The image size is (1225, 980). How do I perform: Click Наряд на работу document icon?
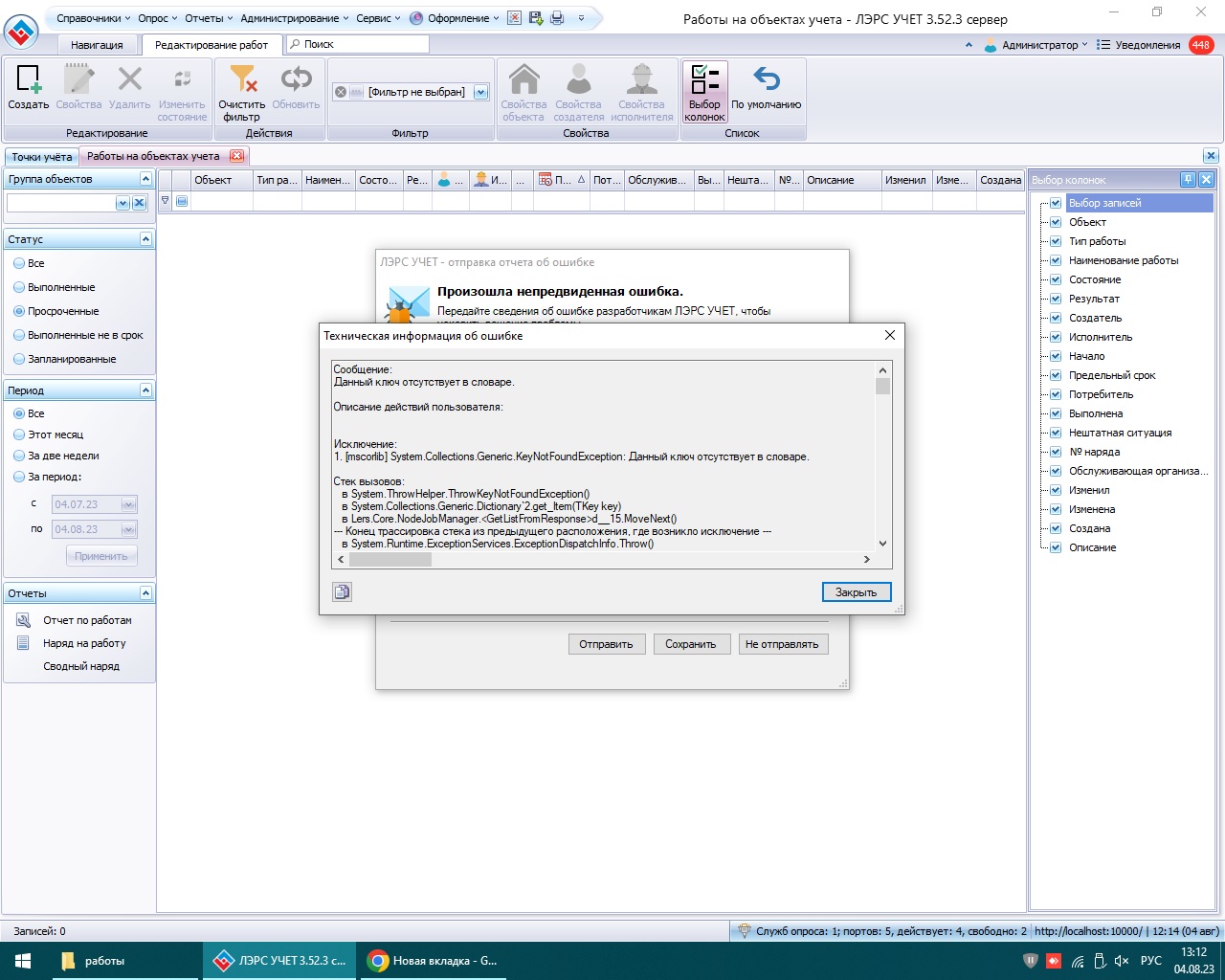(x=24, y=643)
